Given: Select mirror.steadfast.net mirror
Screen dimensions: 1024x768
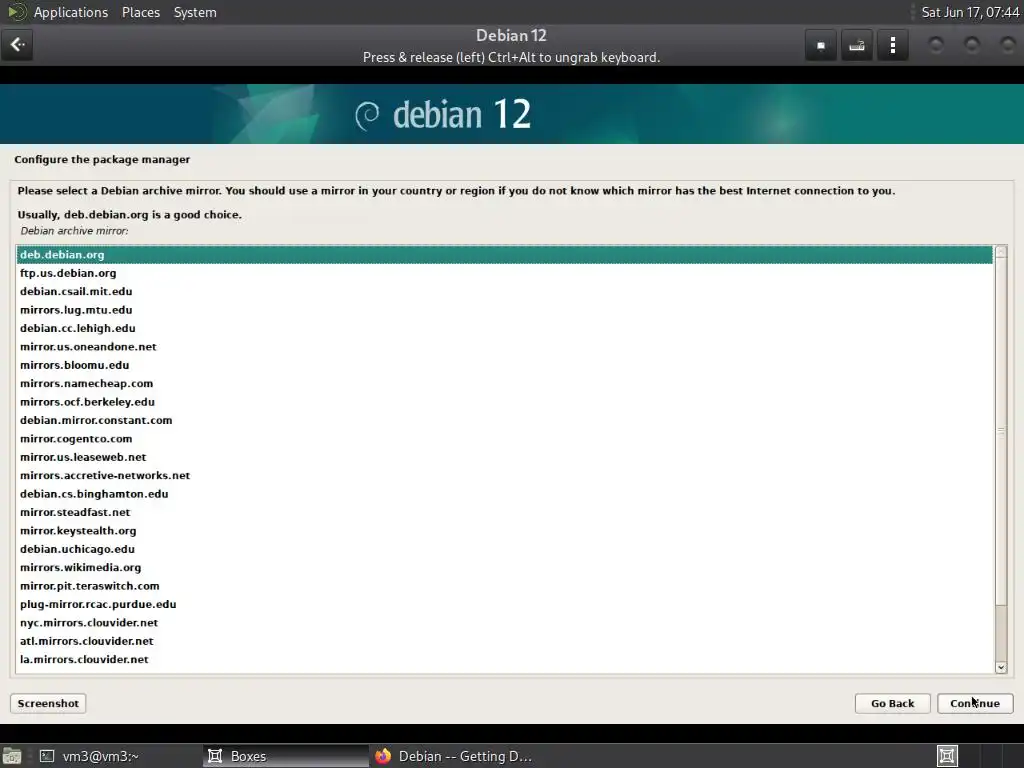Looking at the screenshot, I should [504, 512].
